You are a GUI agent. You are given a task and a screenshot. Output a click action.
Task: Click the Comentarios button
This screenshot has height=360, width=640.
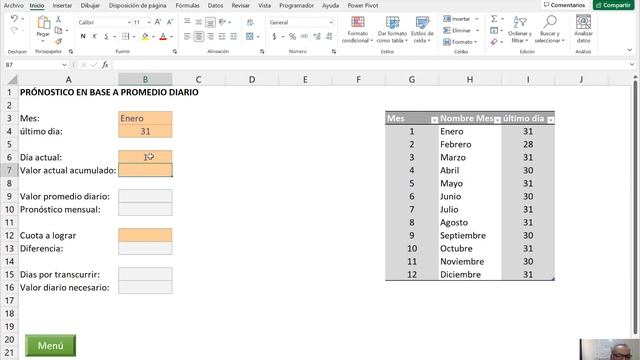tap(564, 5)
